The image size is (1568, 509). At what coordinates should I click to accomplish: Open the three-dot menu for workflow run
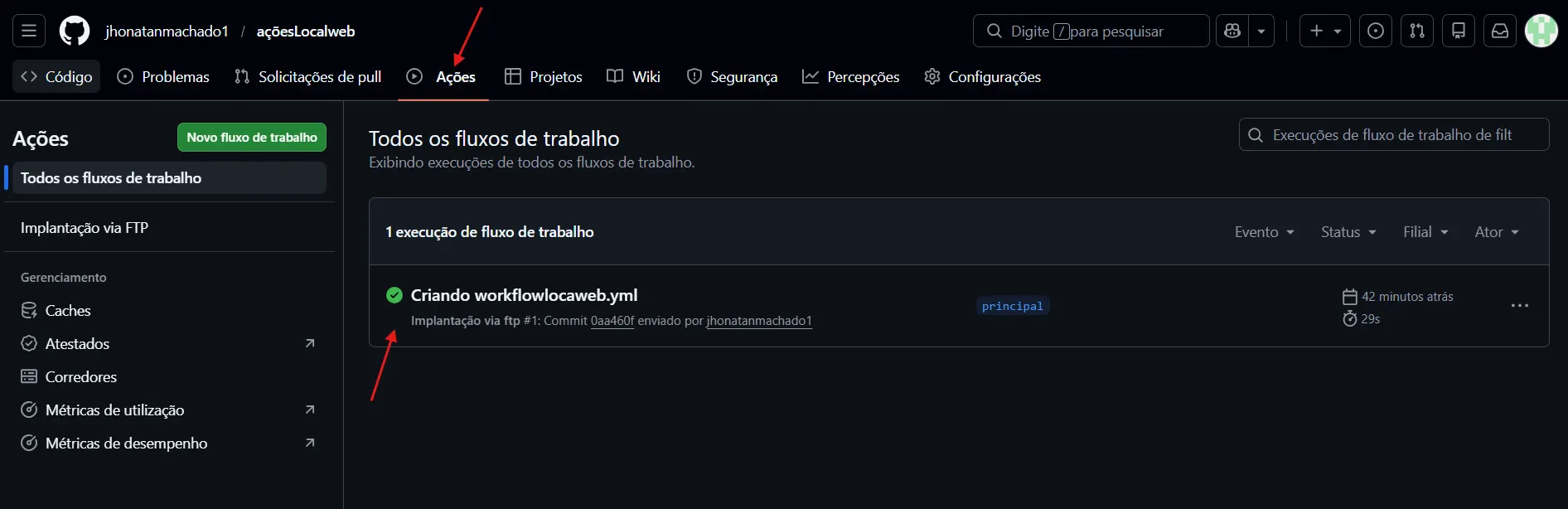pos(1519,306)
